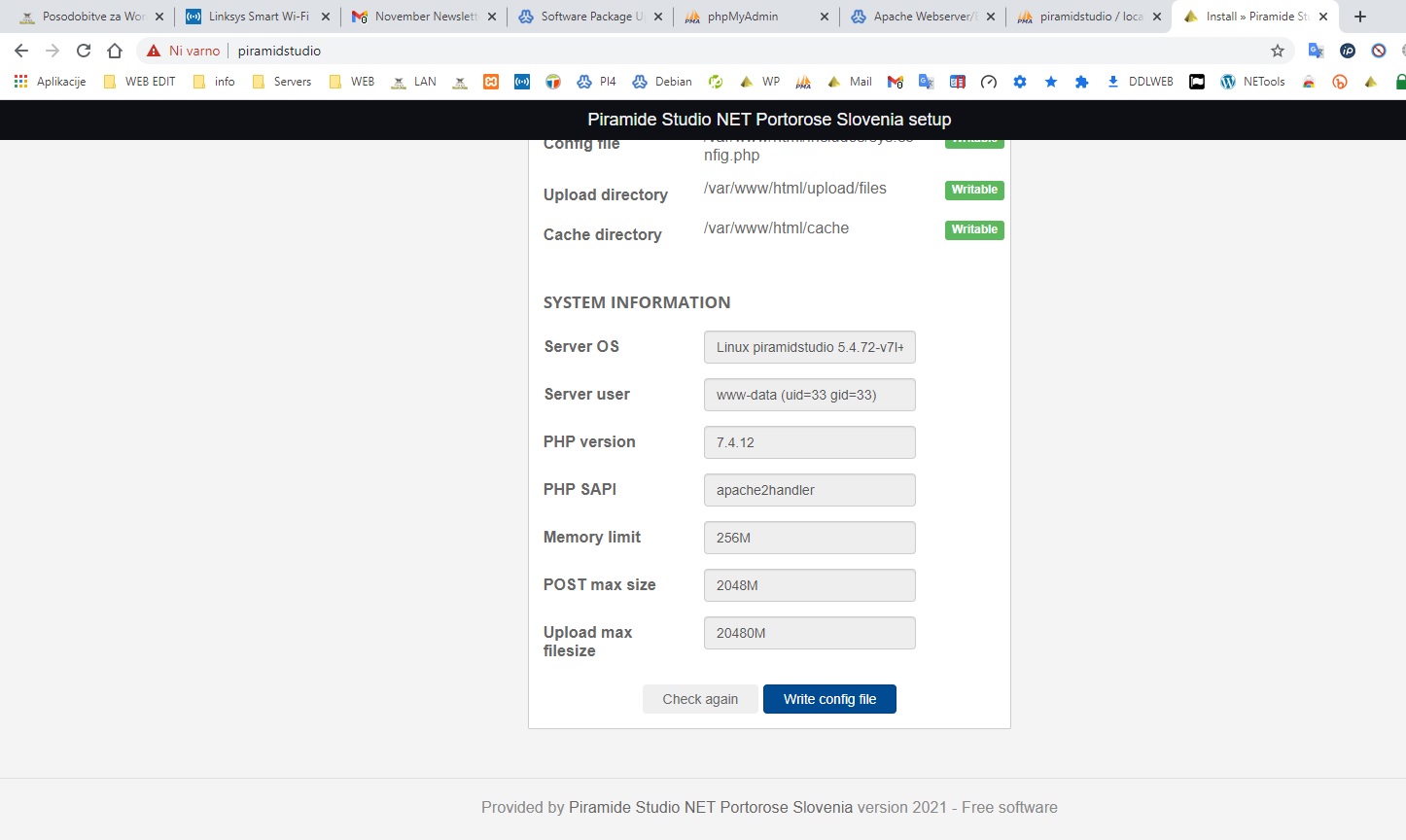
Task: Open the Aplikacije apps grid
Action: pyautogui.click(x=50, y=82)
